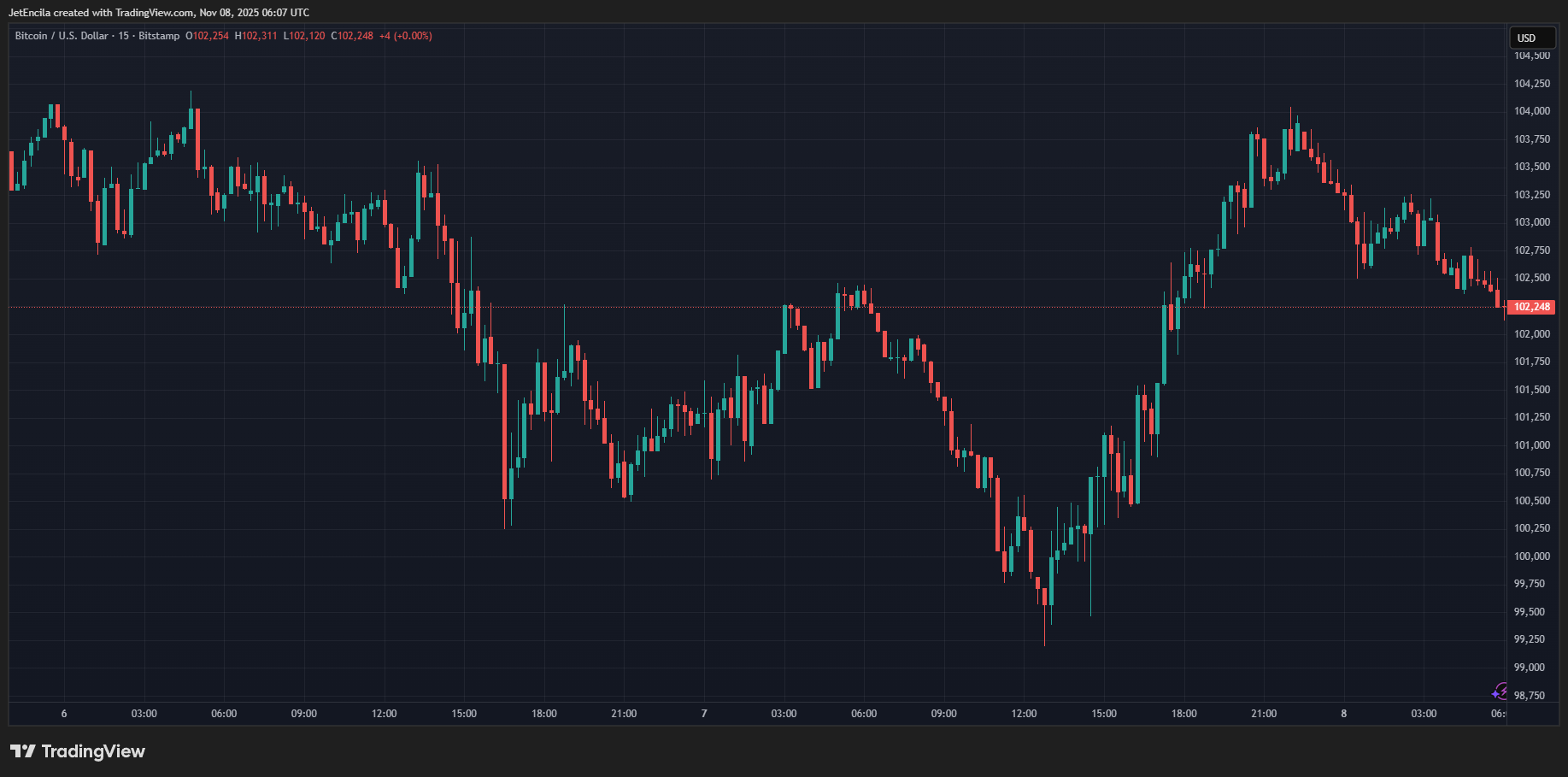Click the 'JetEncila created with TradingView.com' caption
Screen dimensions: 1568x777
[159, 13]
